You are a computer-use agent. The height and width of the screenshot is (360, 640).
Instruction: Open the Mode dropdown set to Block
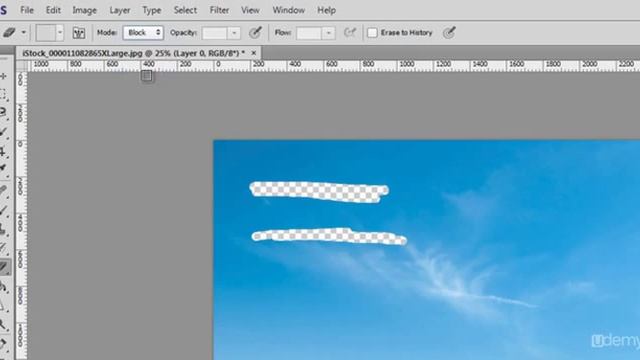pos(143,33)
